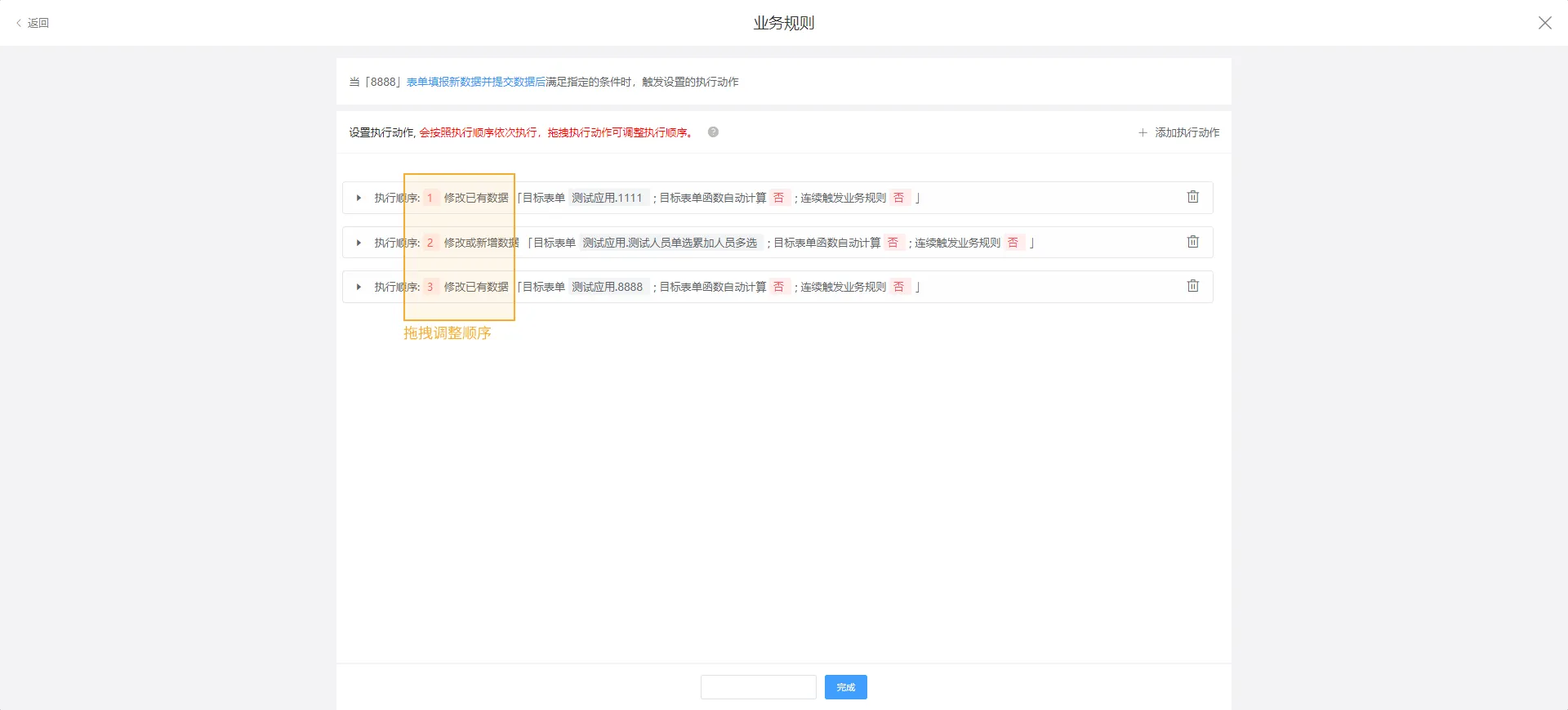Select the 测试应用.测试人员单选累加人员多选 tag
Viewport: 1568px width, 710px height.
pos(670,243)
